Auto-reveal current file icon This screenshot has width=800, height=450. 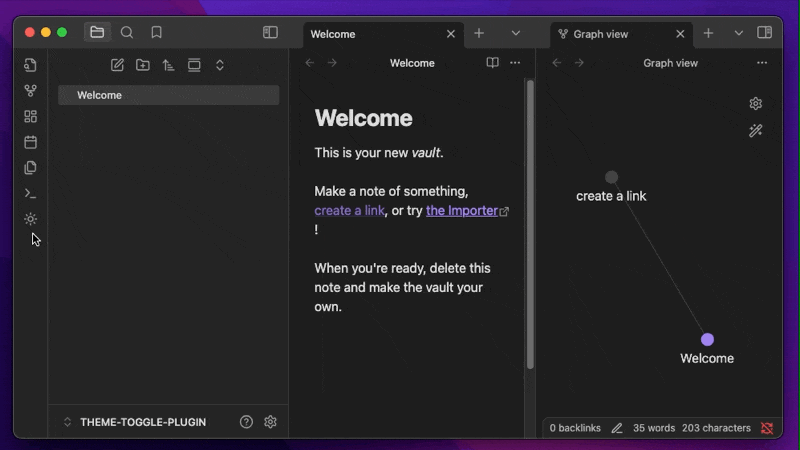194,65
